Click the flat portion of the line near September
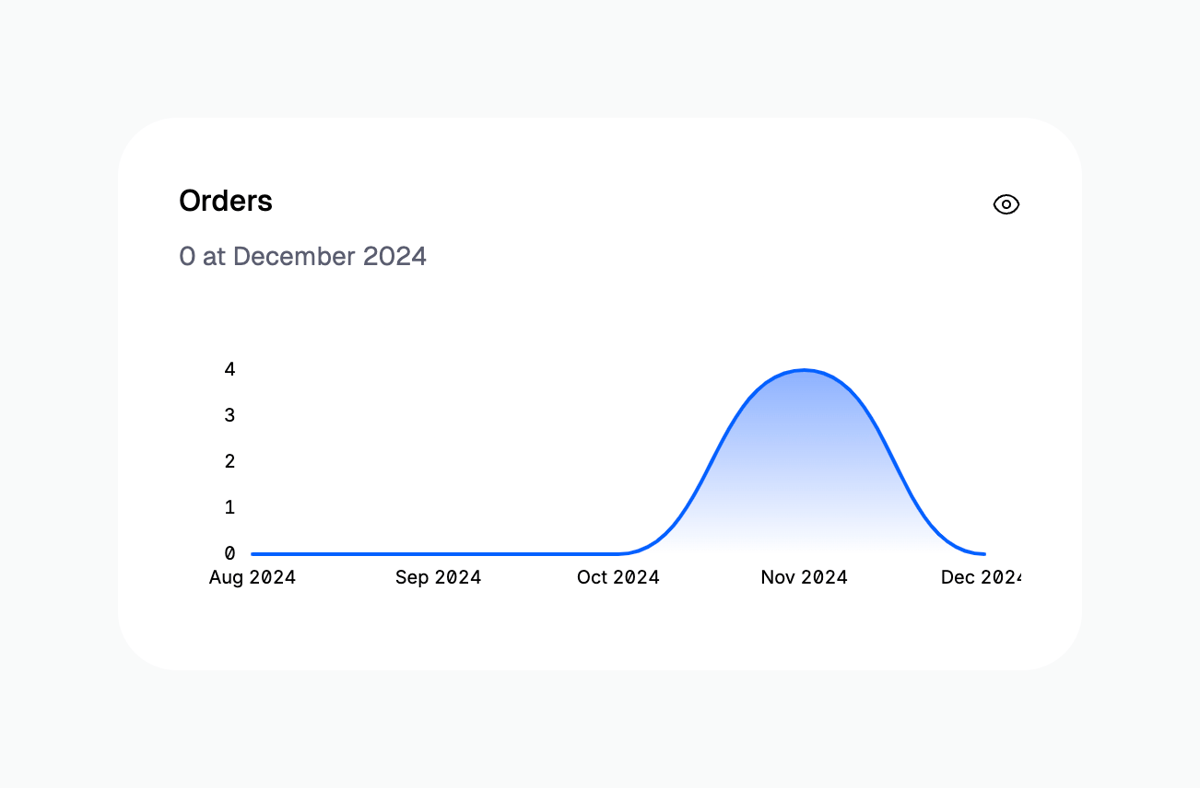1200x788 pixels. (x=438, y=553)
